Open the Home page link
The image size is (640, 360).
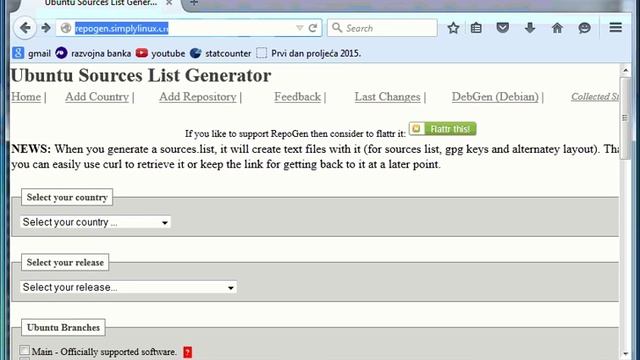pyautogui.click(x=26, y=97)
